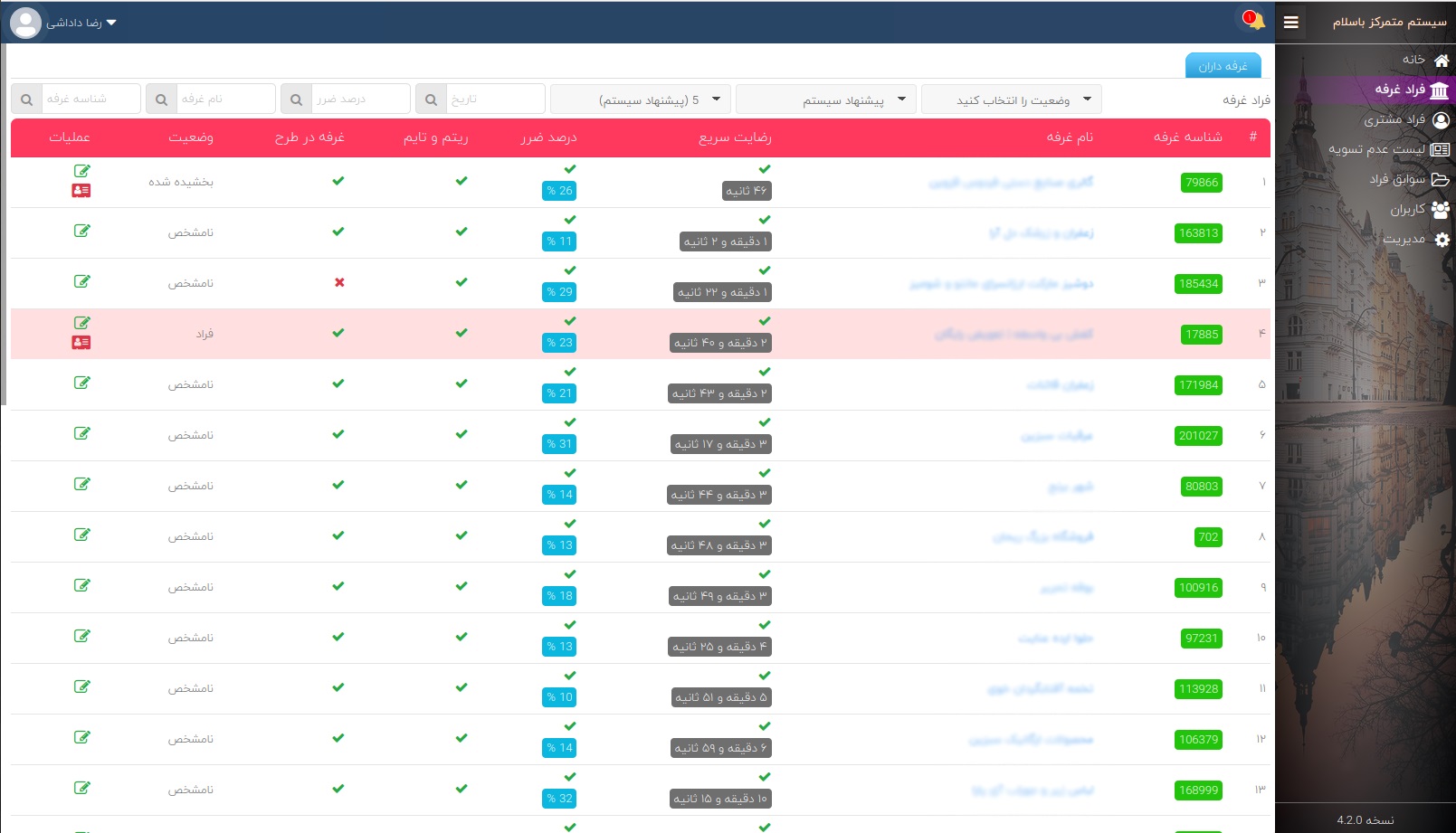The height and width of the screenshot is (833, 1456).
Task: Click search icon beside درصد ضرر field
Action: [297, 99]
